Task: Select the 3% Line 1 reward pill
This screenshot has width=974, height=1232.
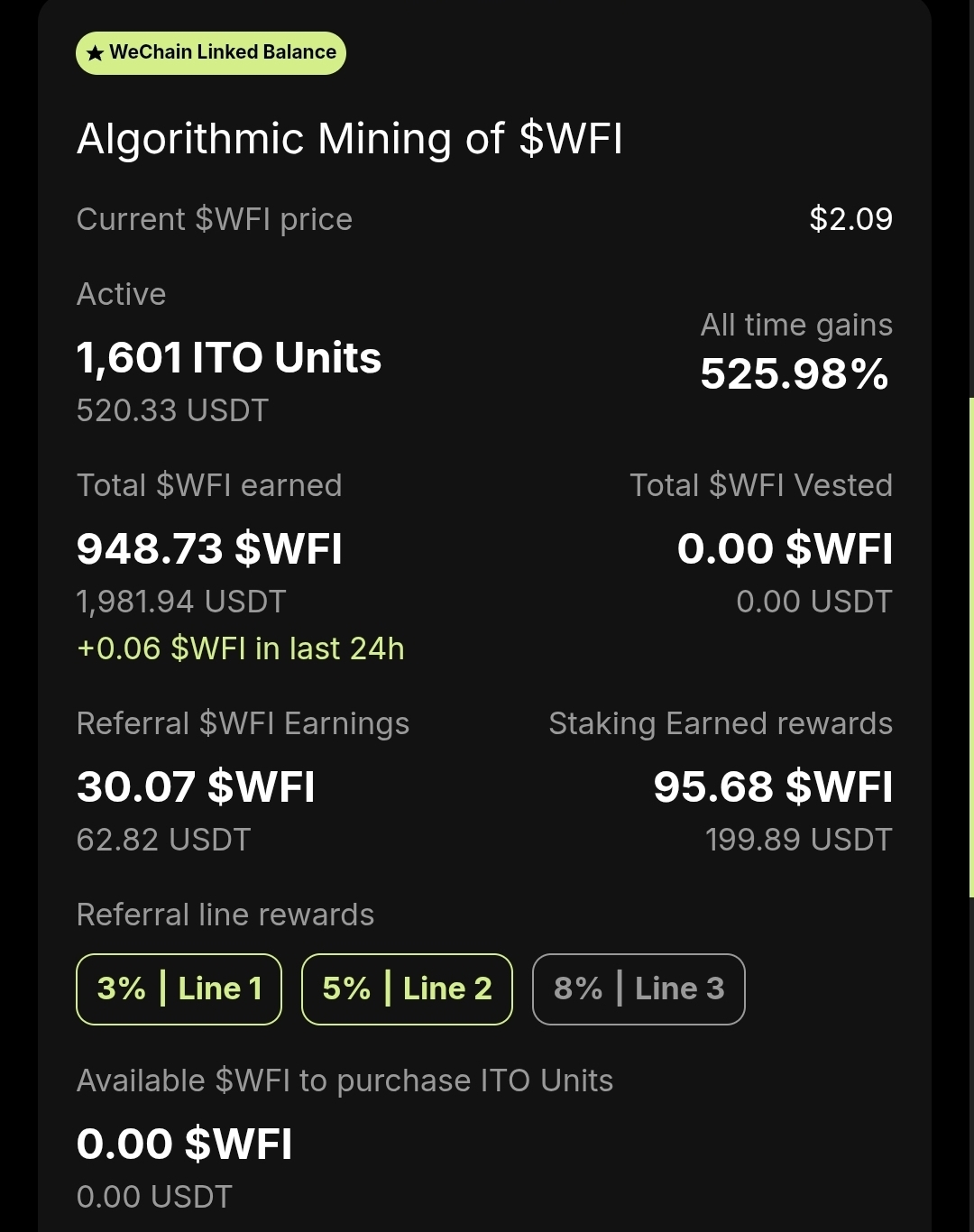Action: click(x=179, y=989)
